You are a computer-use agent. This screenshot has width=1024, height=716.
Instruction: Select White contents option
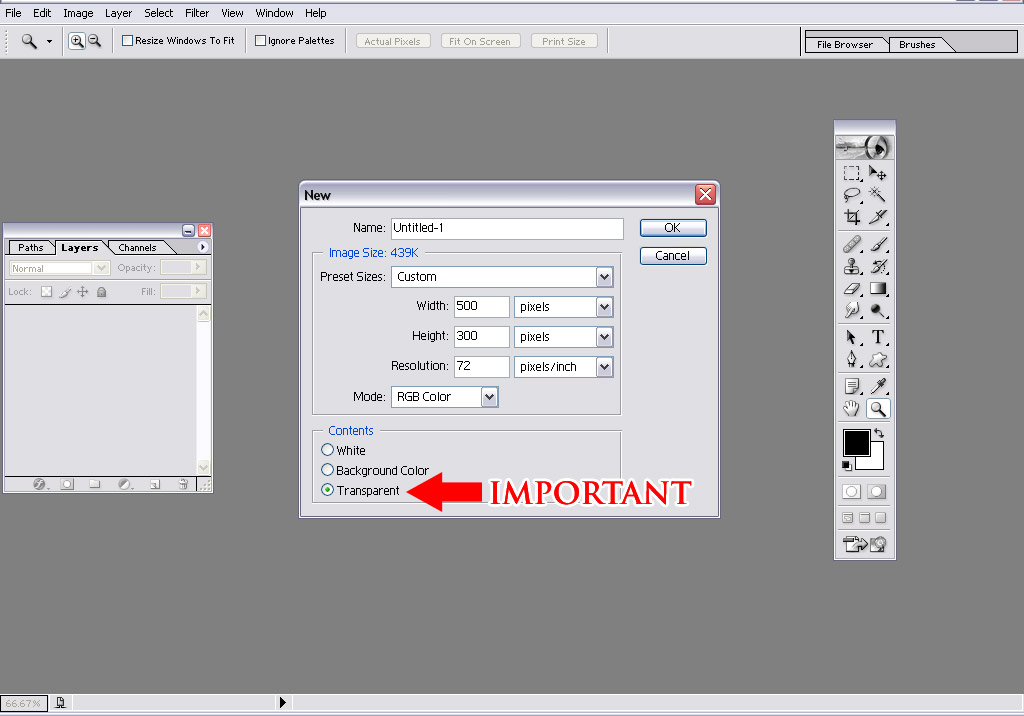point(327,450)
